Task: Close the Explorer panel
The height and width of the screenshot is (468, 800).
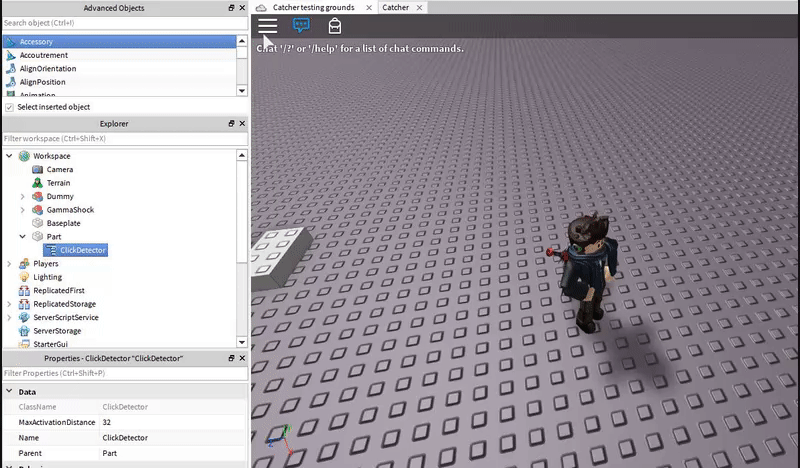Action: [x=242, y=124]
